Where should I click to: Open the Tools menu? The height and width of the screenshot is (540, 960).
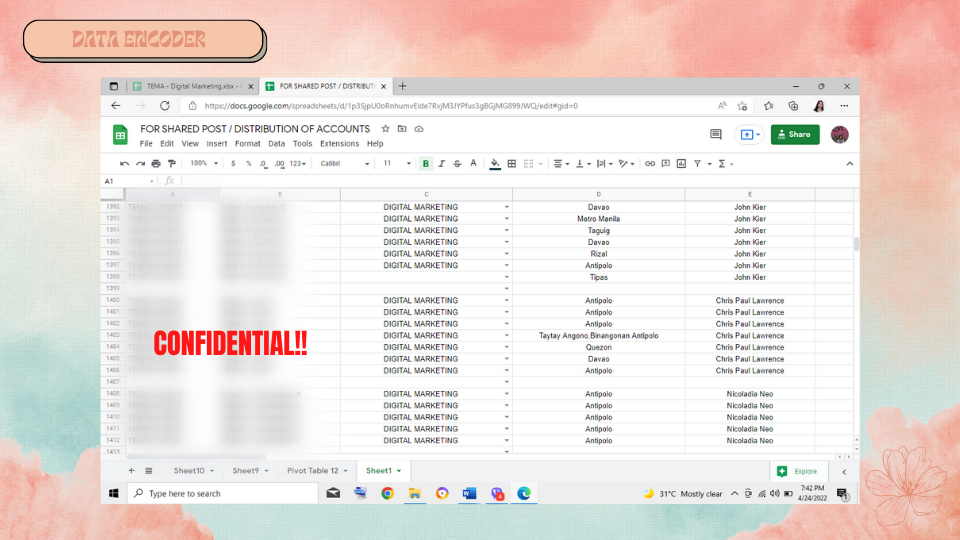[x=302, y=143]
